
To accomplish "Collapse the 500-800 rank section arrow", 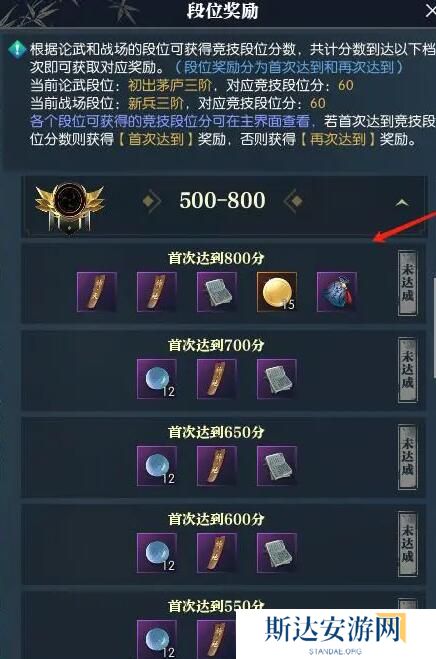I will point(402,203).
